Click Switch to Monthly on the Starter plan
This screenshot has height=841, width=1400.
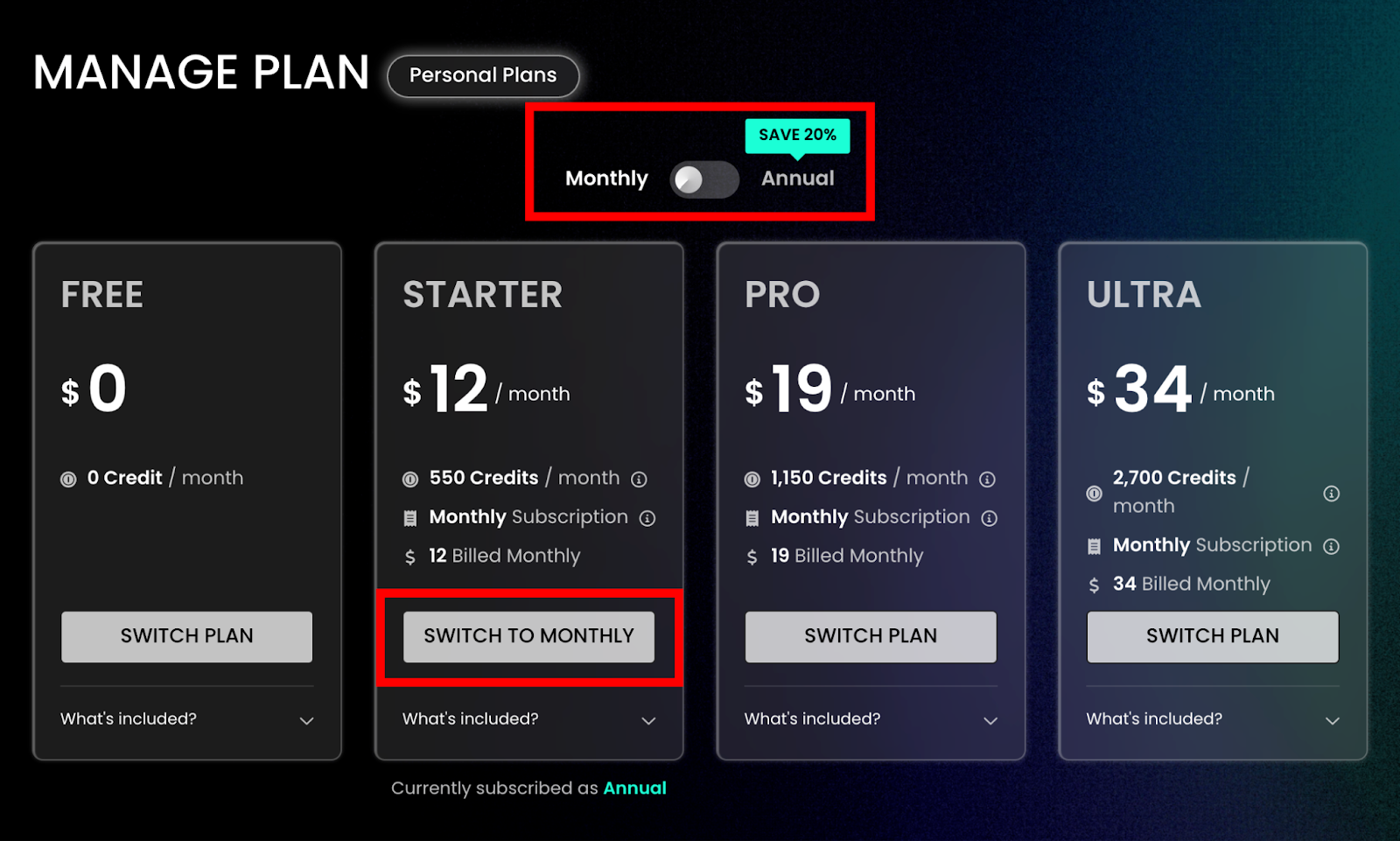click(x=528, y=636)
